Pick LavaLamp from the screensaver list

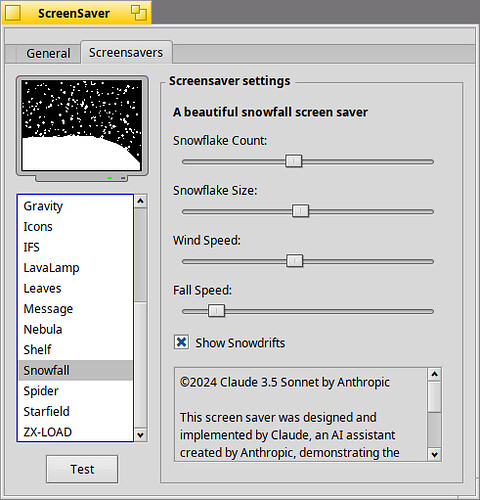(76, 268)
